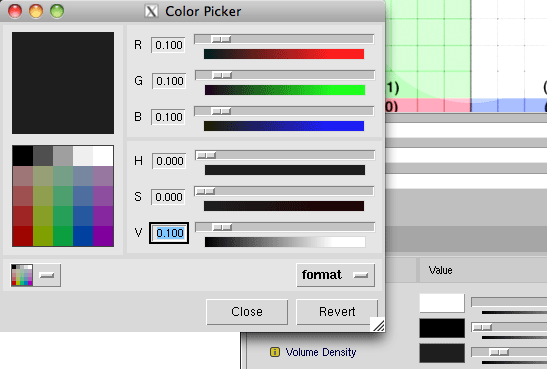Image resolution: width=547 pixels, height=369 pixels.
Task: Click the blue channel gradient bar
Action: 284,126
